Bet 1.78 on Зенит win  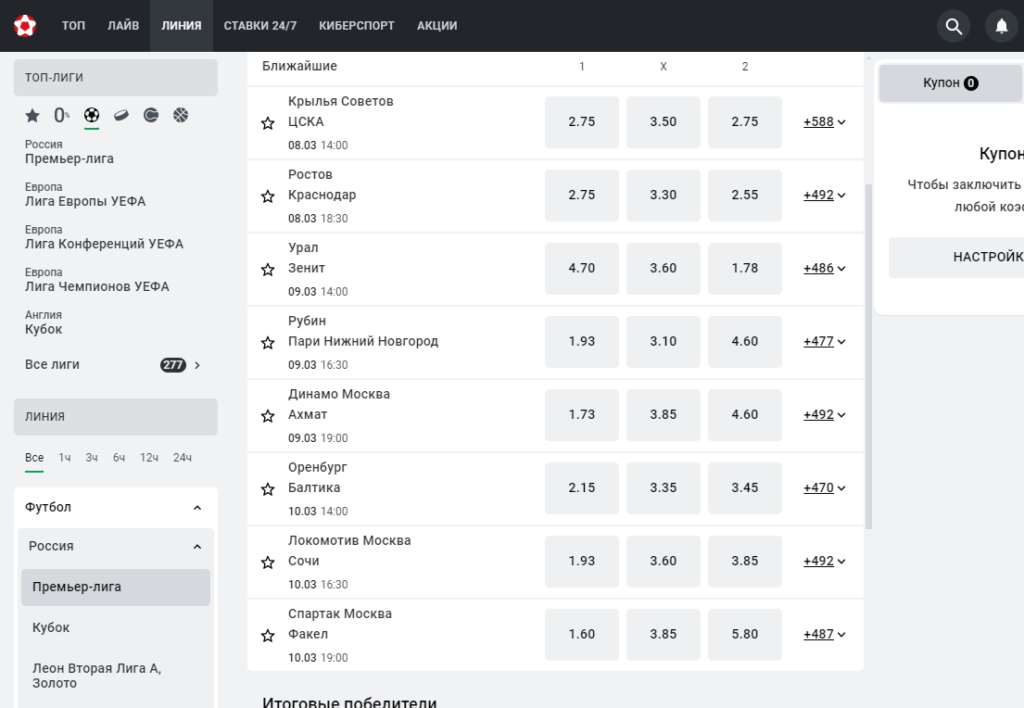[x=744, y=268]
